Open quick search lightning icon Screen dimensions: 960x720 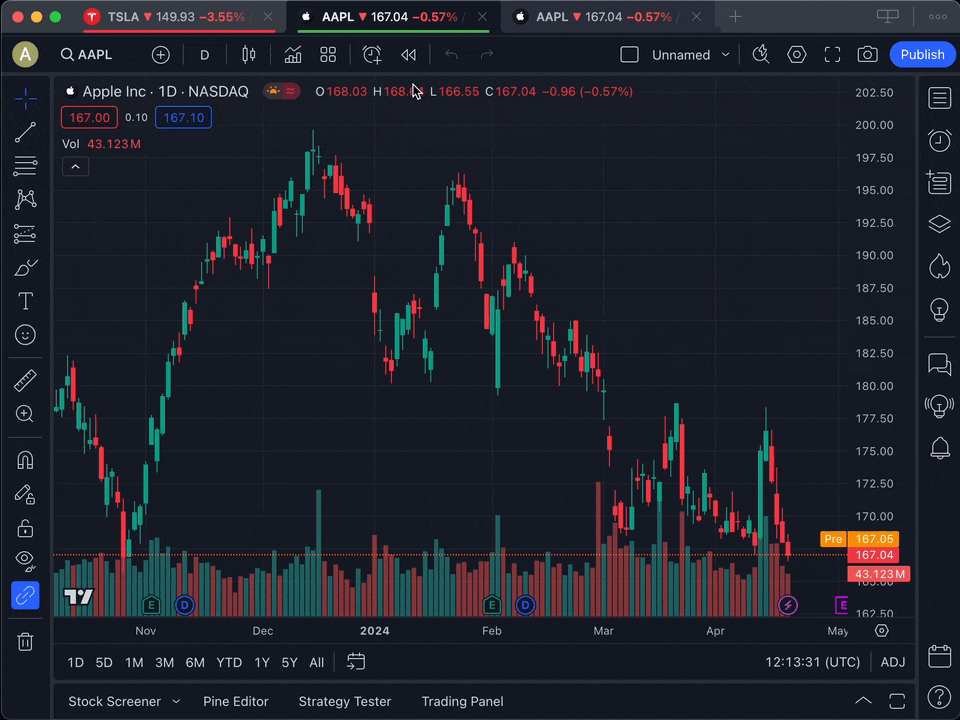click(x=760, y=54)
